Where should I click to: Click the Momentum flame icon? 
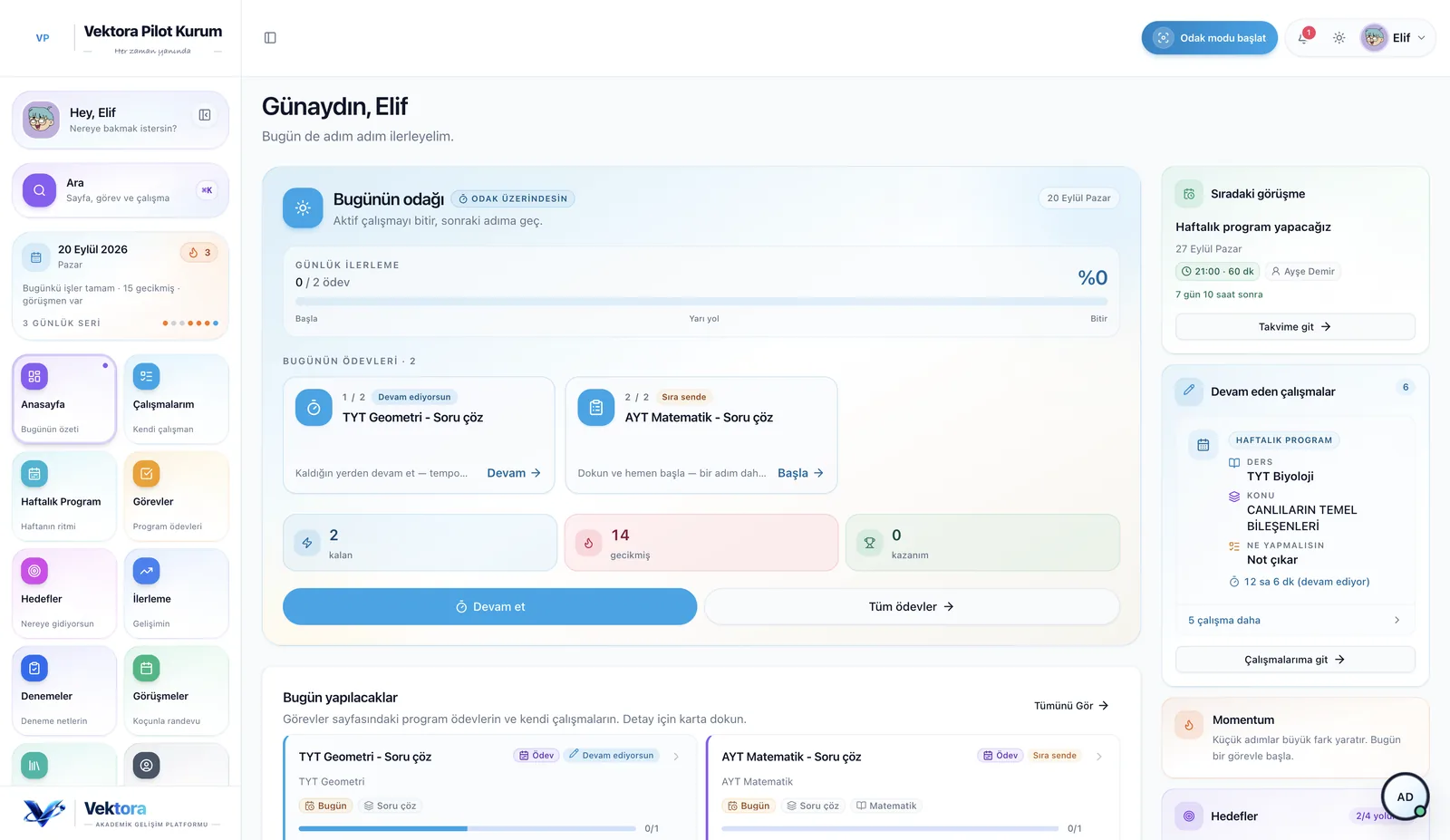coord(1189,725)
